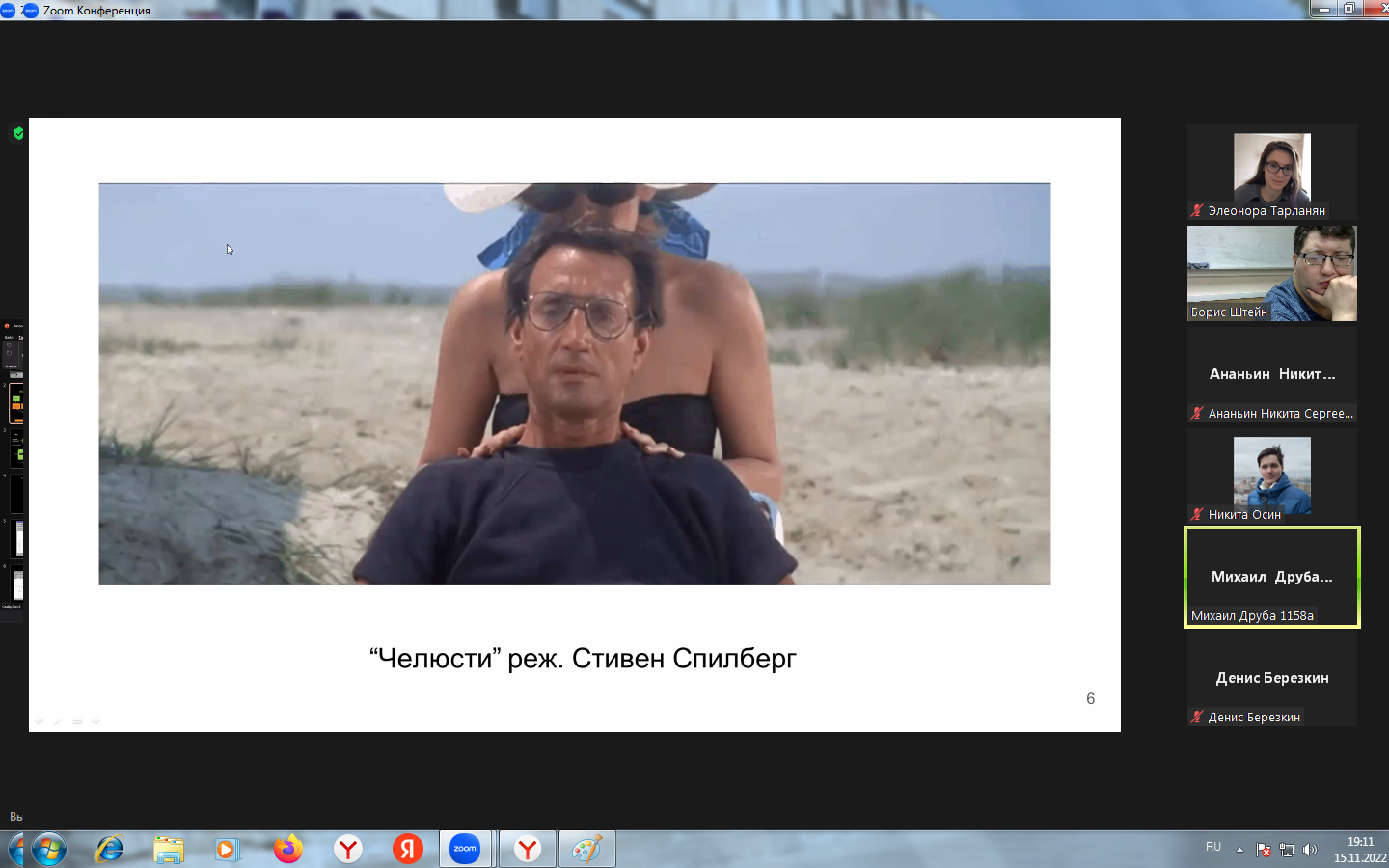Click muted mic icon next to Денис Березкин
Image resolution: width=1389 pixels, height=868 pixels.
point(1197,717)
